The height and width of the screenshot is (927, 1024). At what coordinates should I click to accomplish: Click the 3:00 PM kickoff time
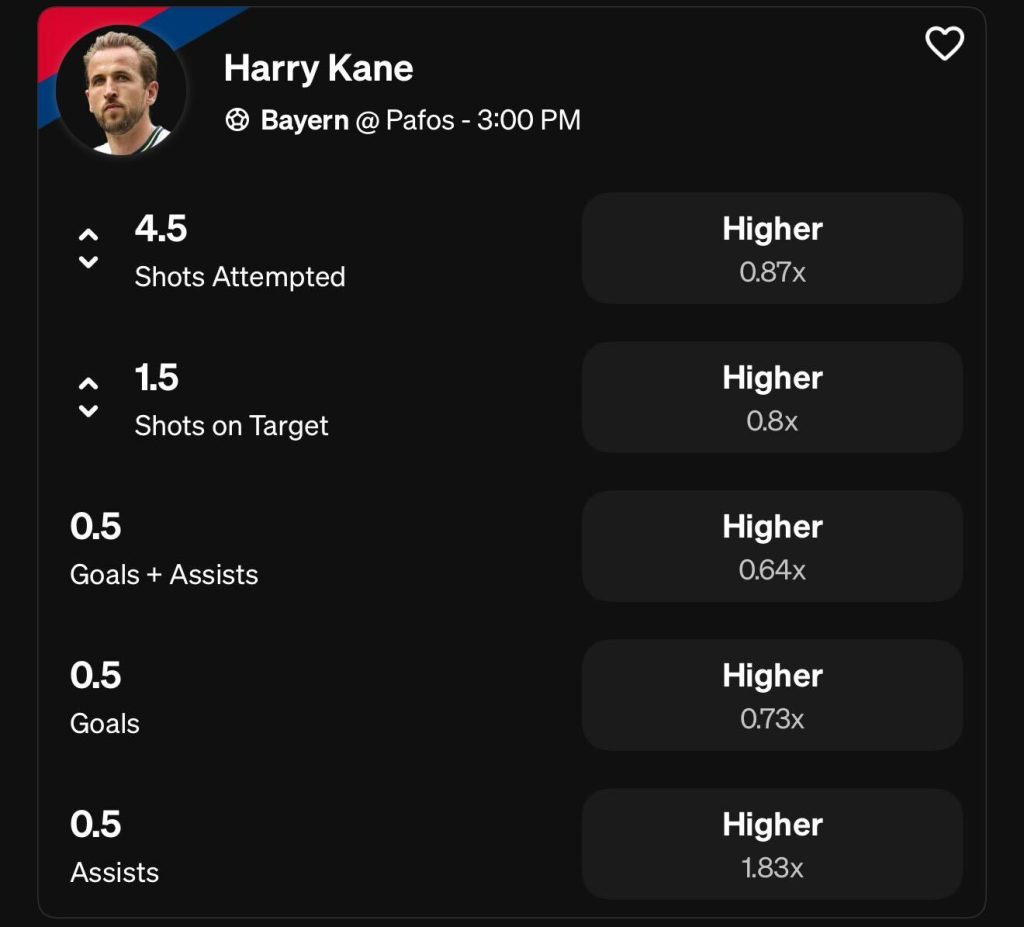528,121
